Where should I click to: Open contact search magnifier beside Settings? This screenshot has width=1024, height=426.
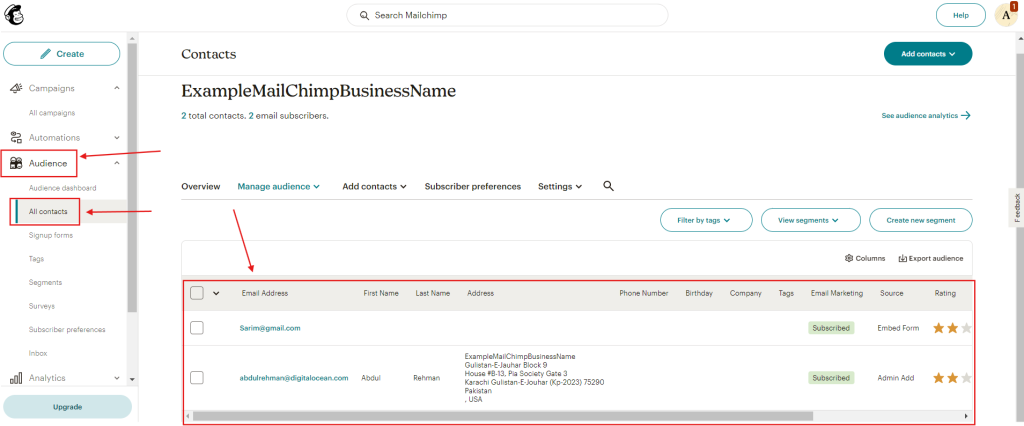[x=608, y=186]
